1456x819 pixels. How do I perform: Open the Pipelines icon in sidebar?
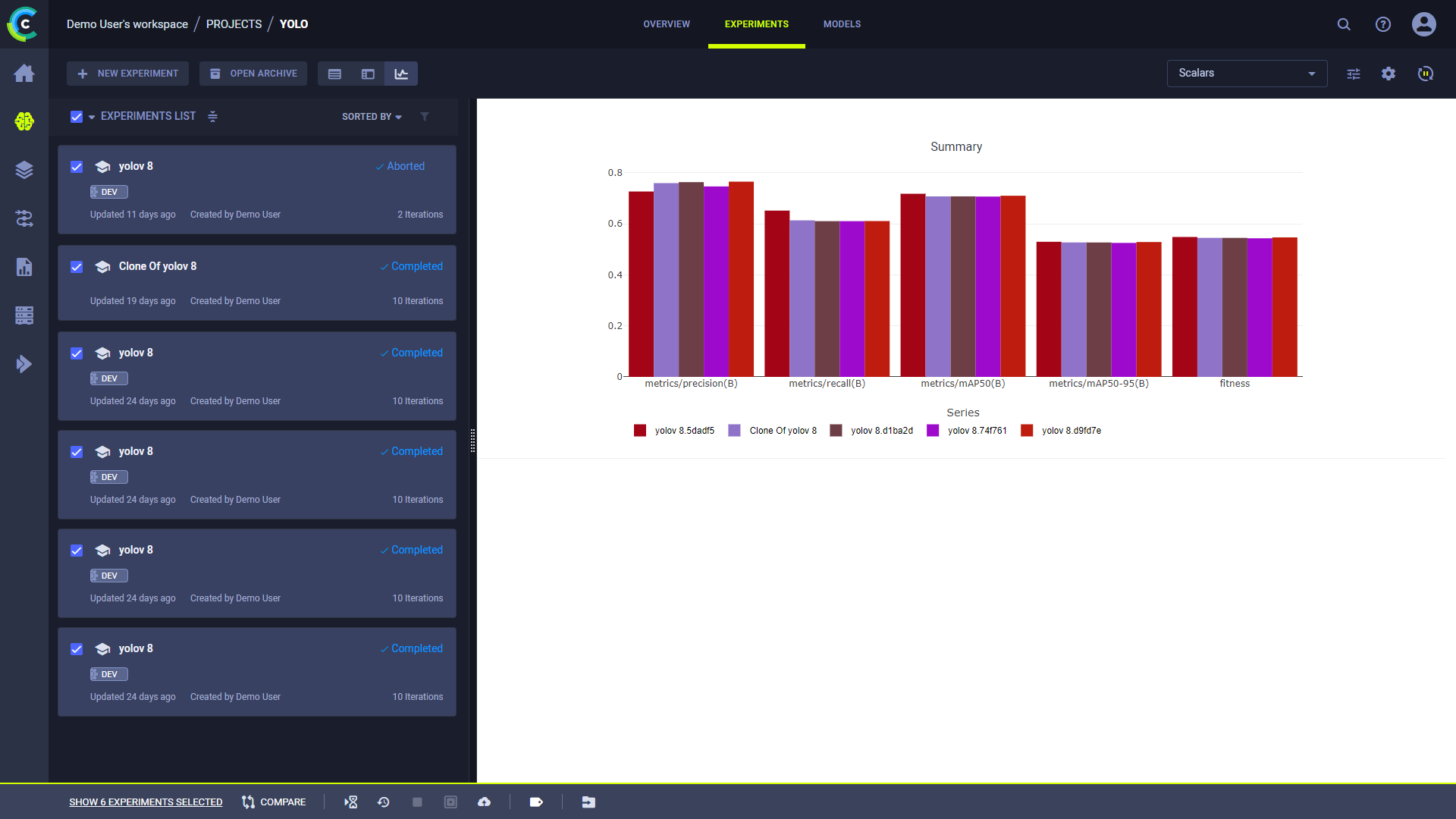click(24, 218)
